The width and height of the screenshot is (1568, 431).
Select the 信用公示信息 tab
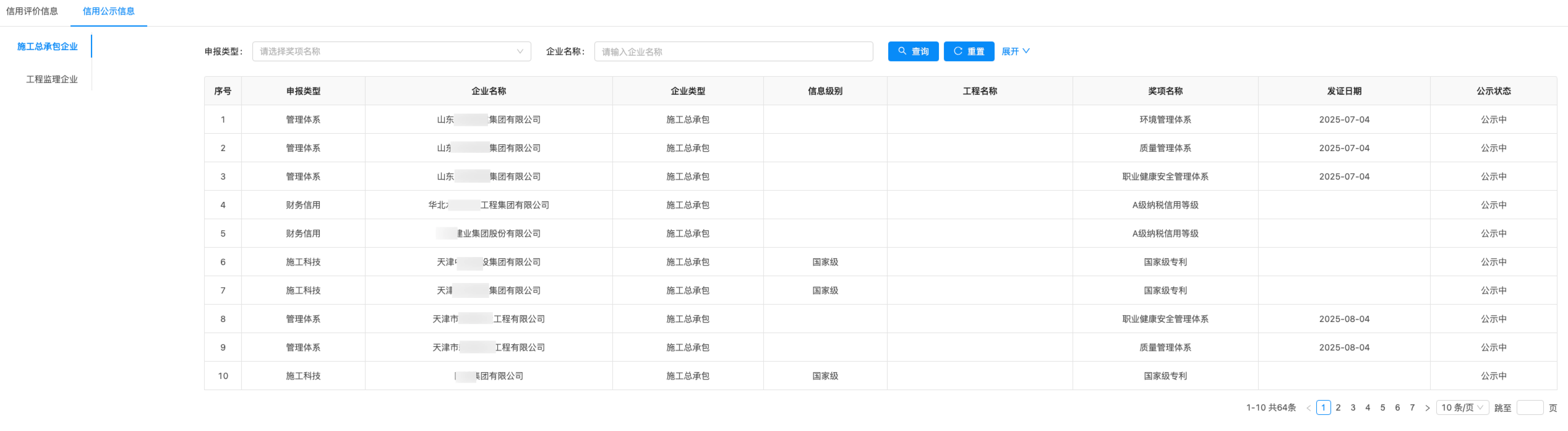(x=109, y=11)
